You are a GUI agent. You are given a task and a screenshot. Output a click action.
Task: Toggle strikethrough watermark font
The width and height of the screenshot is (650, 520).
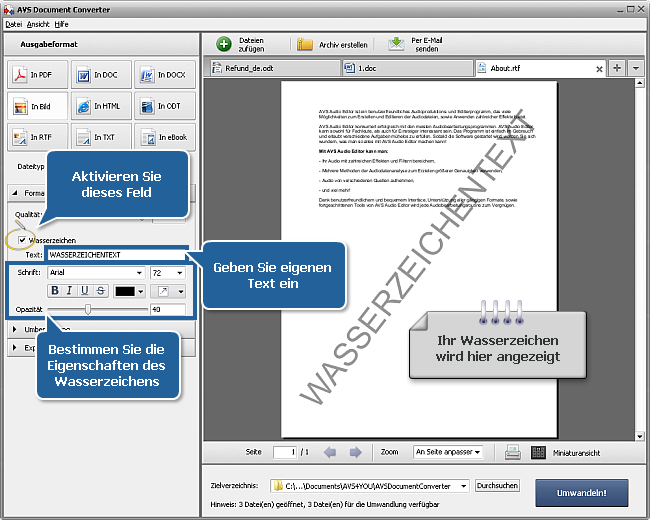[x=101, y=291]
